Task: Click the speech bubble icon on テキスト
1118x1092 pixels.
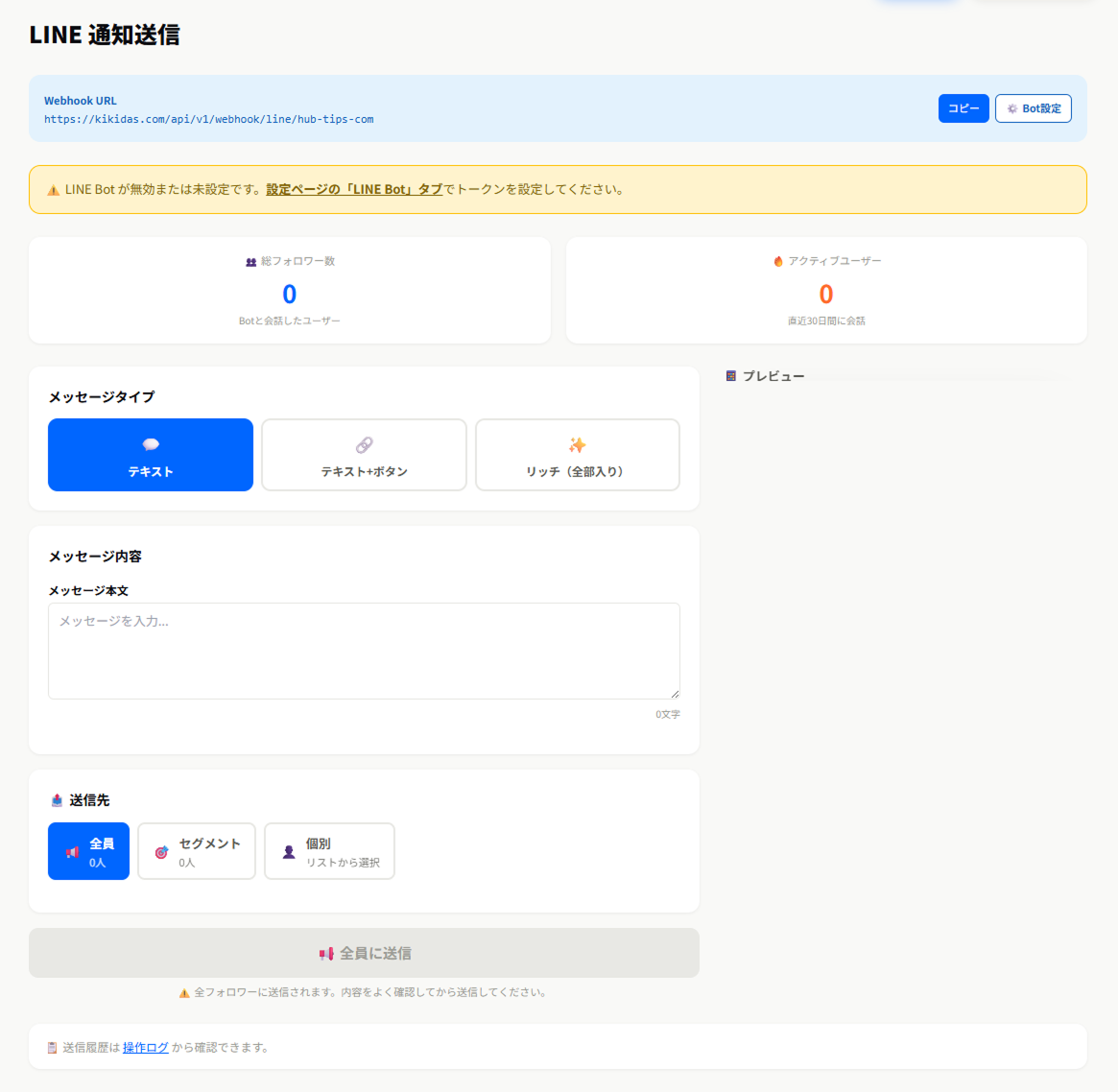Action: 151,445
